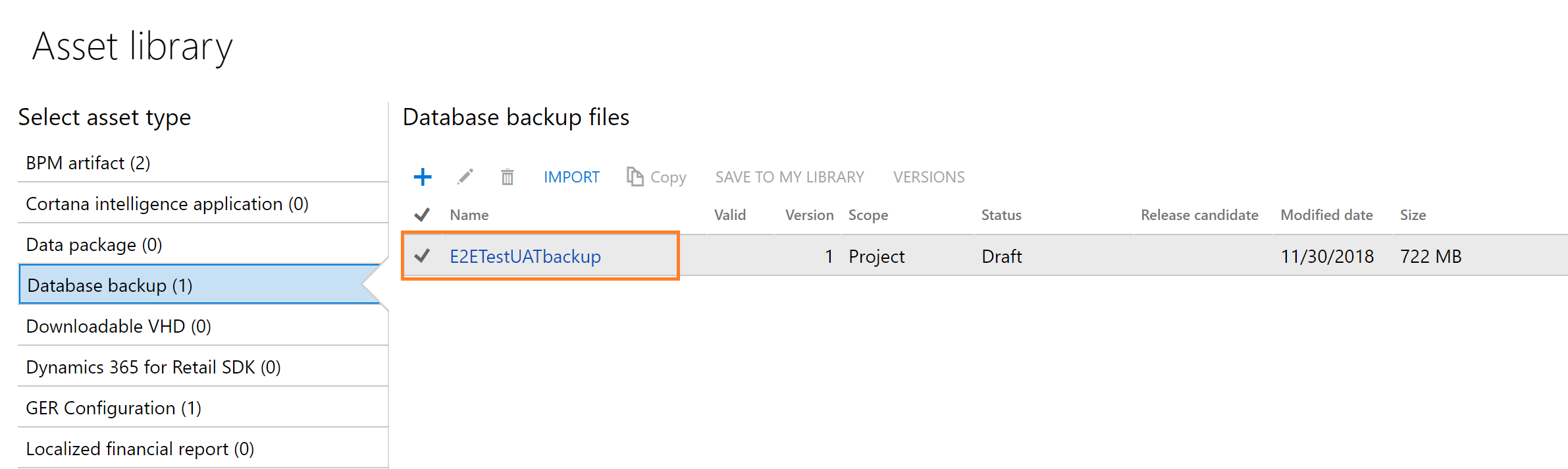Click Localized financial report (0) asset type
1568x469 pixels.
click(138, 449)
